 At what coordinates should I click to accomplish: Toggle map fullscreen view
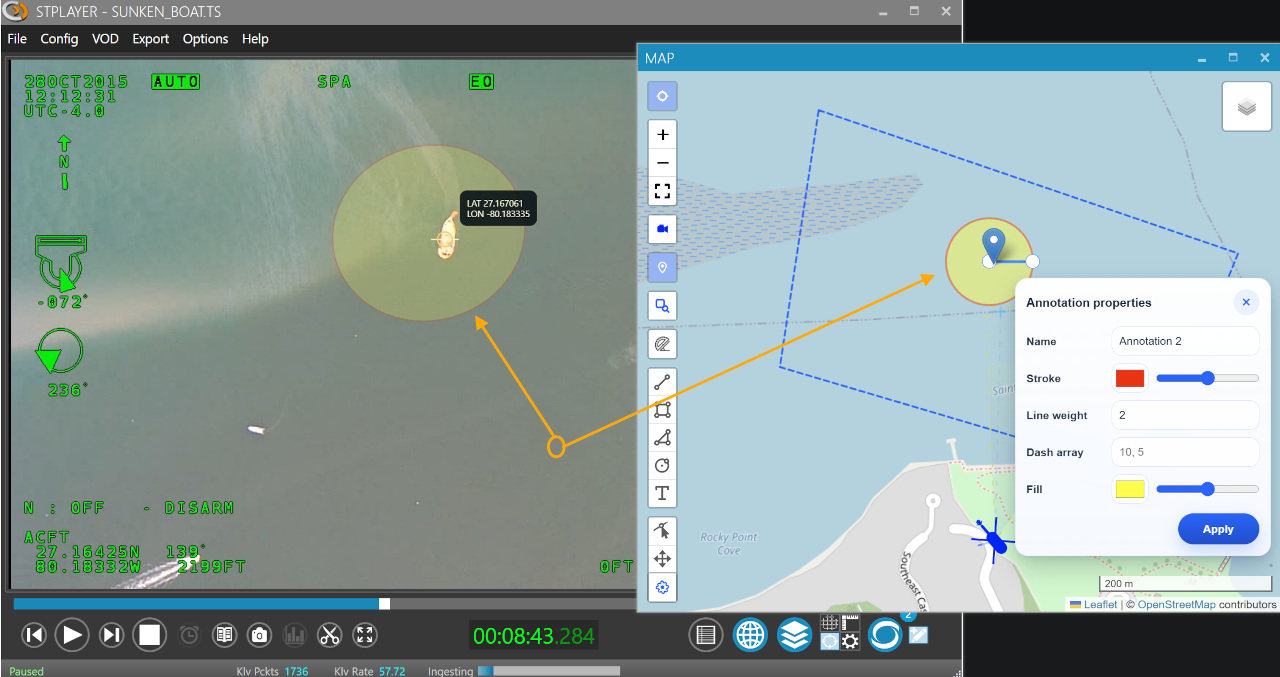(662, 191)
